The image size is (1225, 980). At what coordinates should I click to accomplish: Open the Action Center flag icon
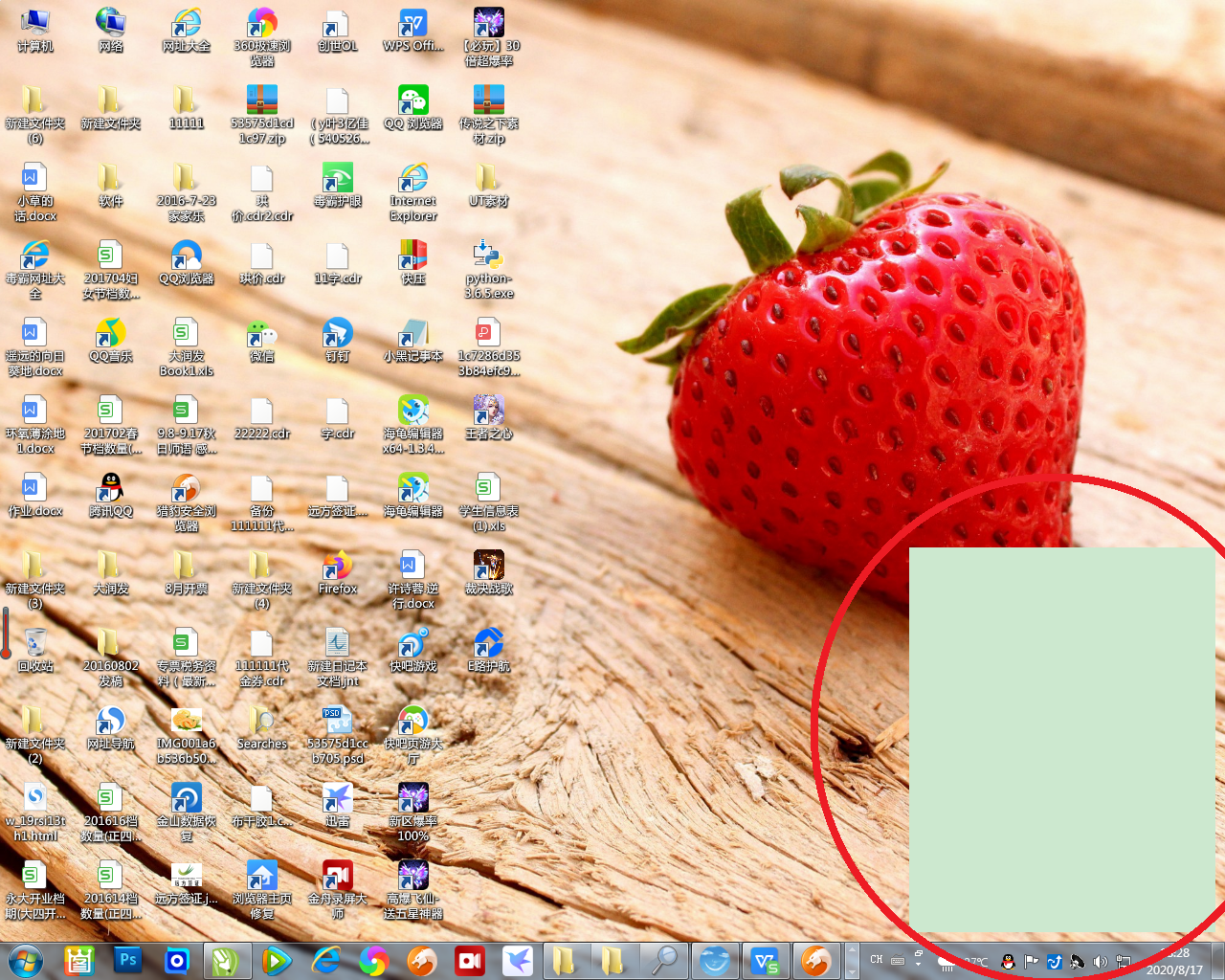(1031, 962)
